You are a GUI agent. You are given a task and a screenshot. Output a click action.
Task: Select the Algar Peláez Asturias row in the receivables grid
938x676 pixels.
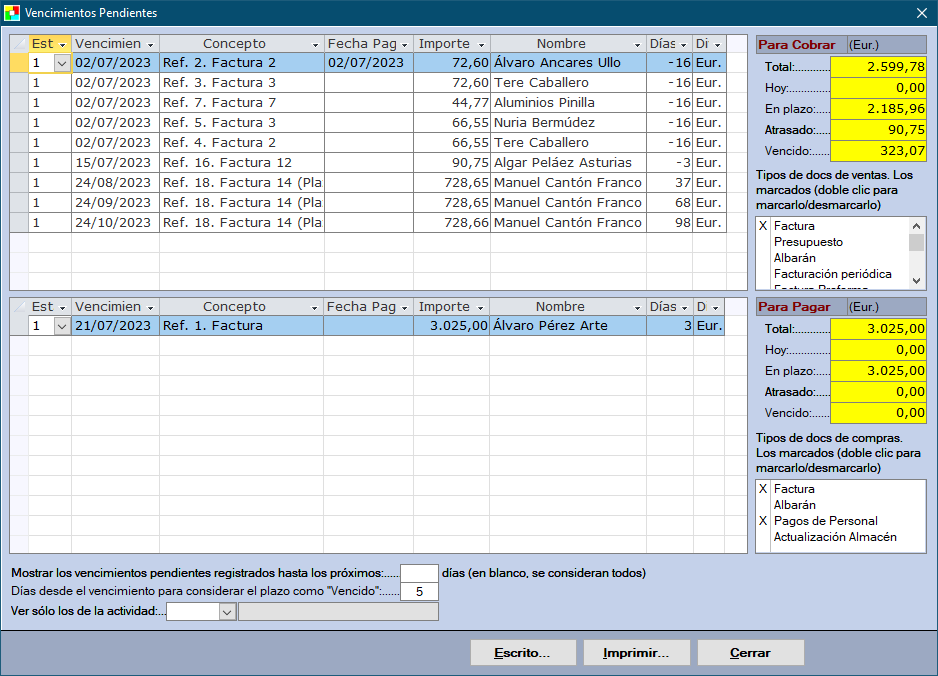pos(562,163)
